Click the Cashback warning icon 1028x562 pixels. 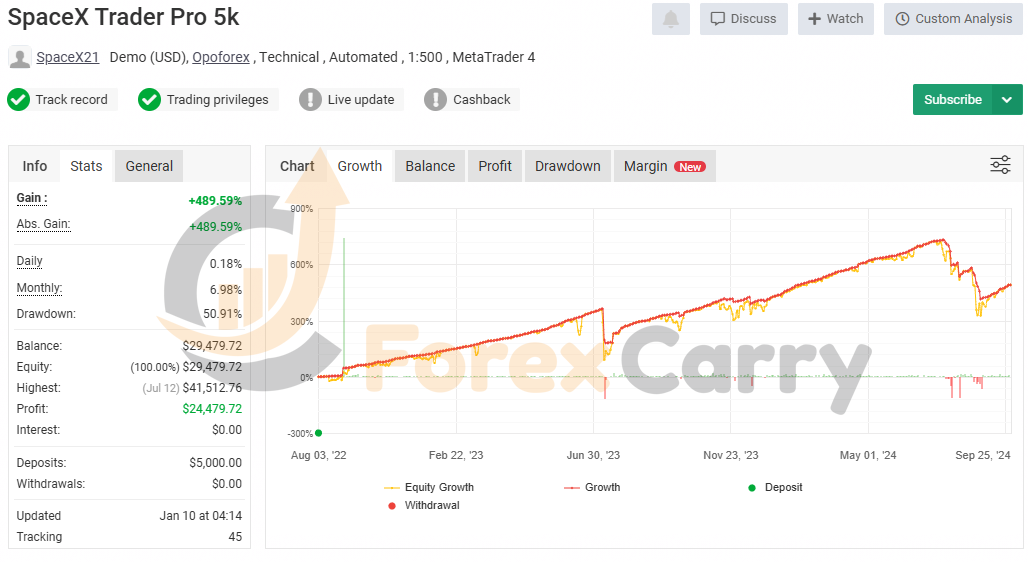point(435,100)
